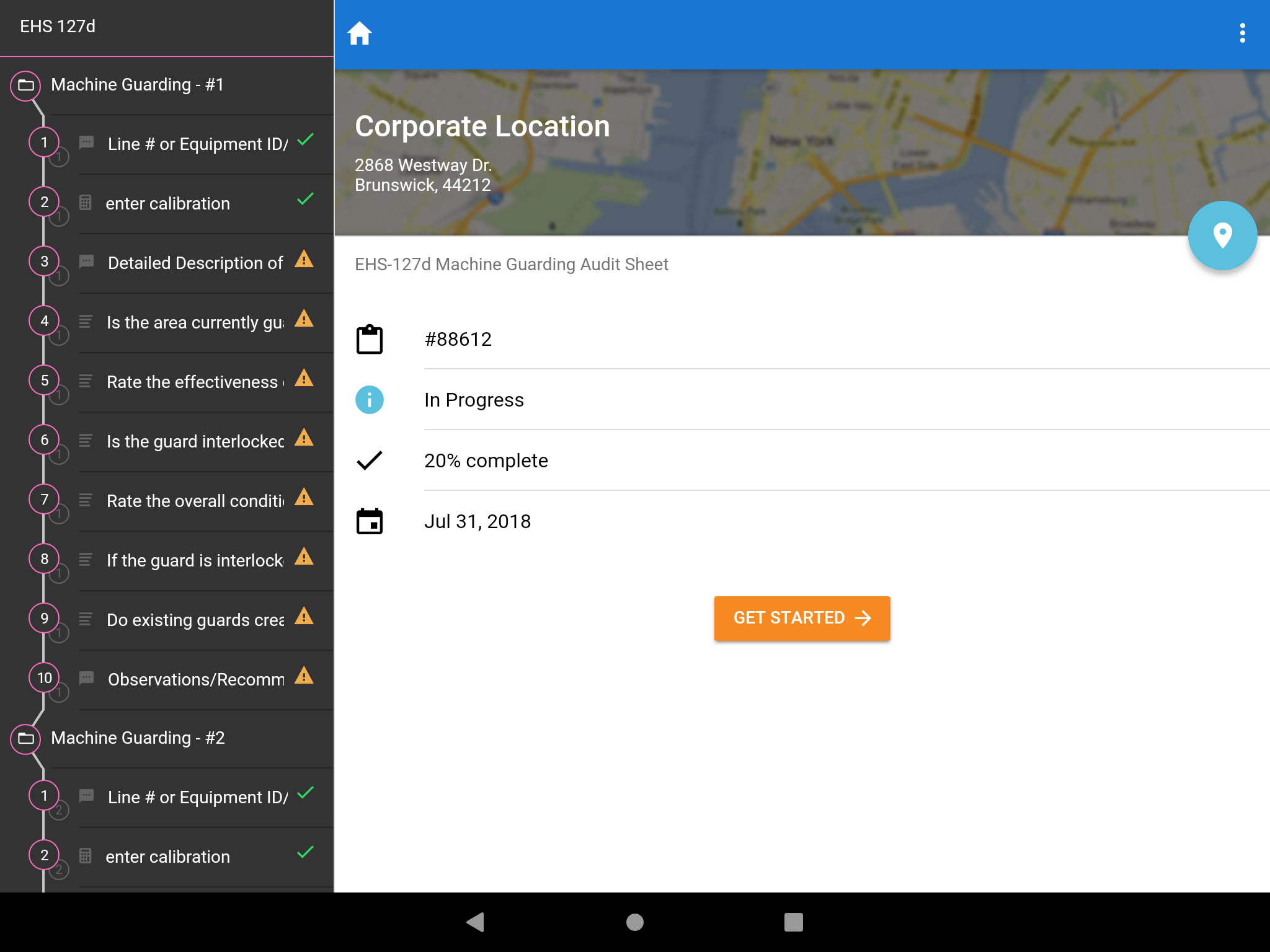This screenshot has width=1270, height=952.
Task: Click the checkmark beside 20% complete
Action: (x=370, y=461)
